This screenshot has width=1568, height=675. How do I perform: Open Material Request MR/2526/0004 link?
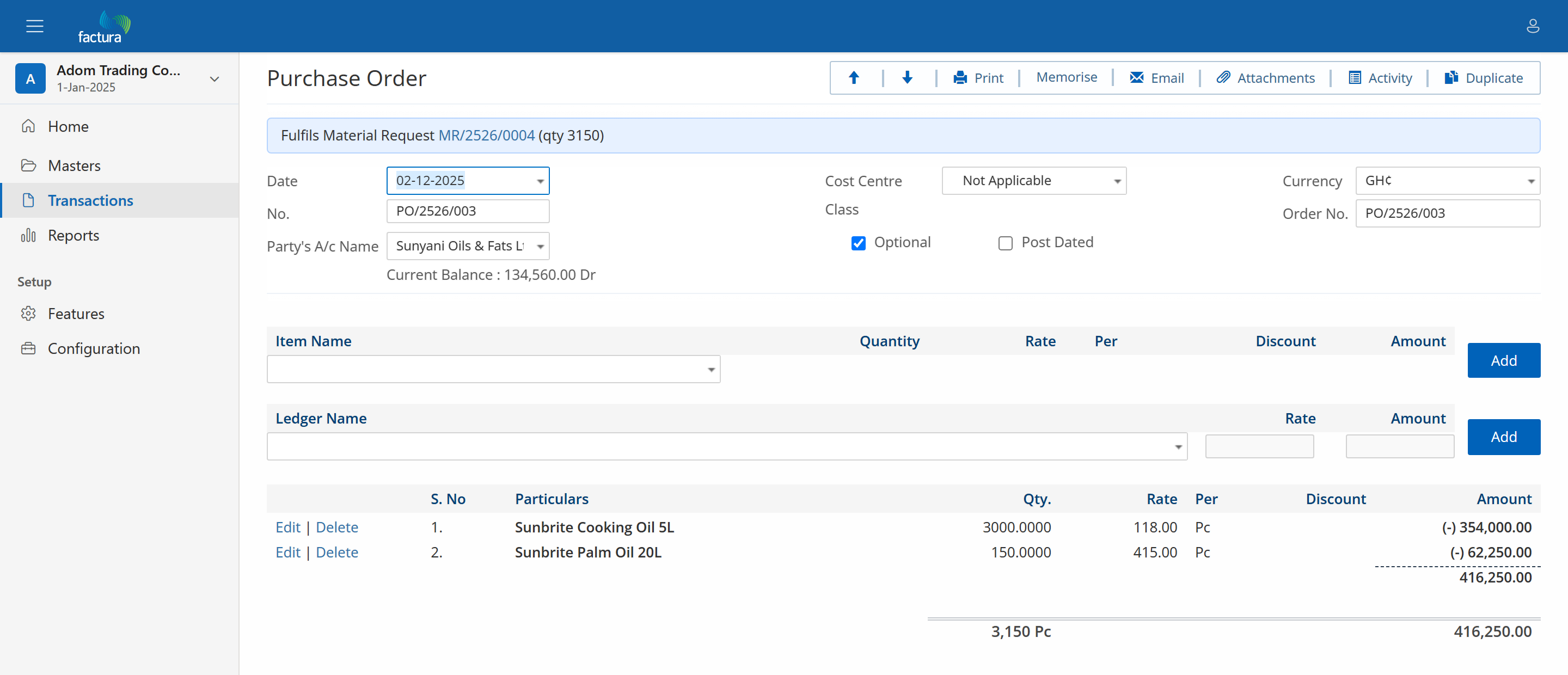[486, 135]
